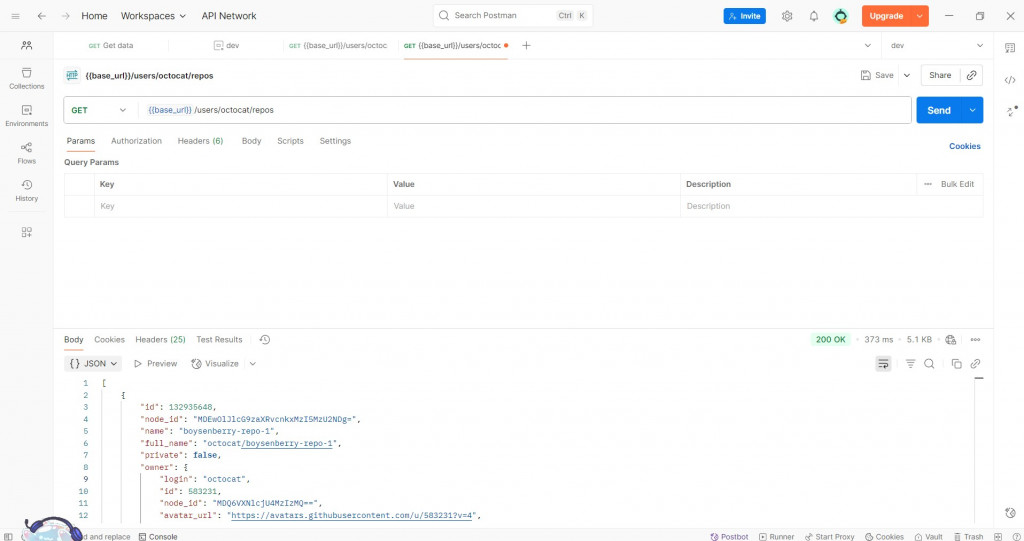1024x541 pixels.
Task: Open the response history clock icon
Action: coord(264,339)
